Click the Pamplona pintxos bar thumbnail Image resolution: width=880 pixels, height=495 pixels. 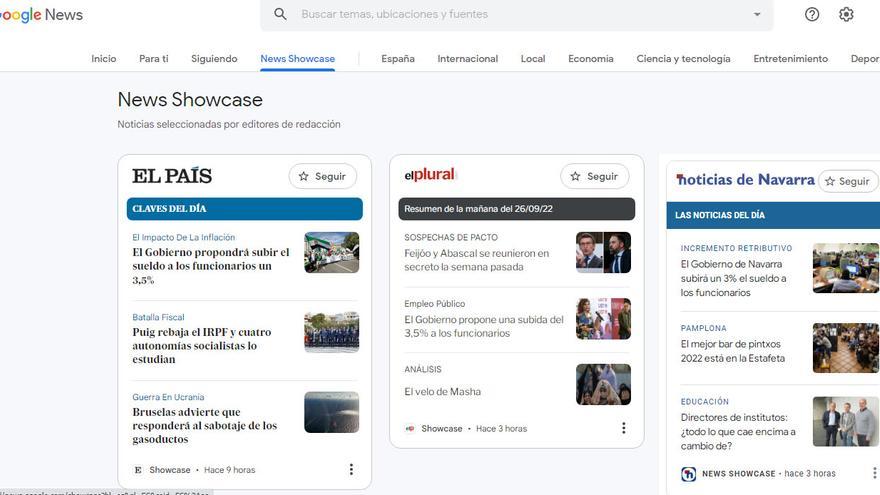point(846,348)
